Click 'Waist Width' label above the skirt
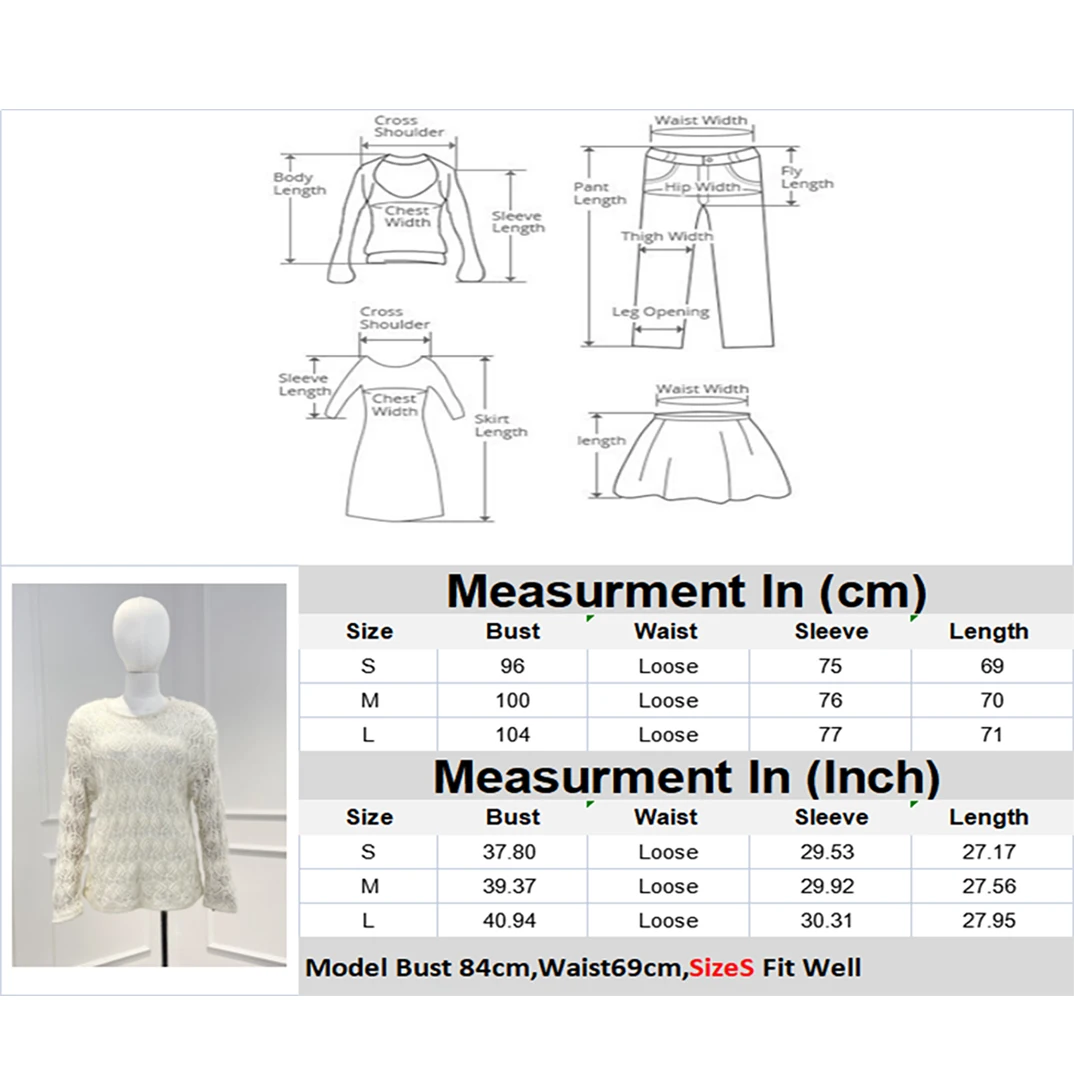 tap(702, 388)
